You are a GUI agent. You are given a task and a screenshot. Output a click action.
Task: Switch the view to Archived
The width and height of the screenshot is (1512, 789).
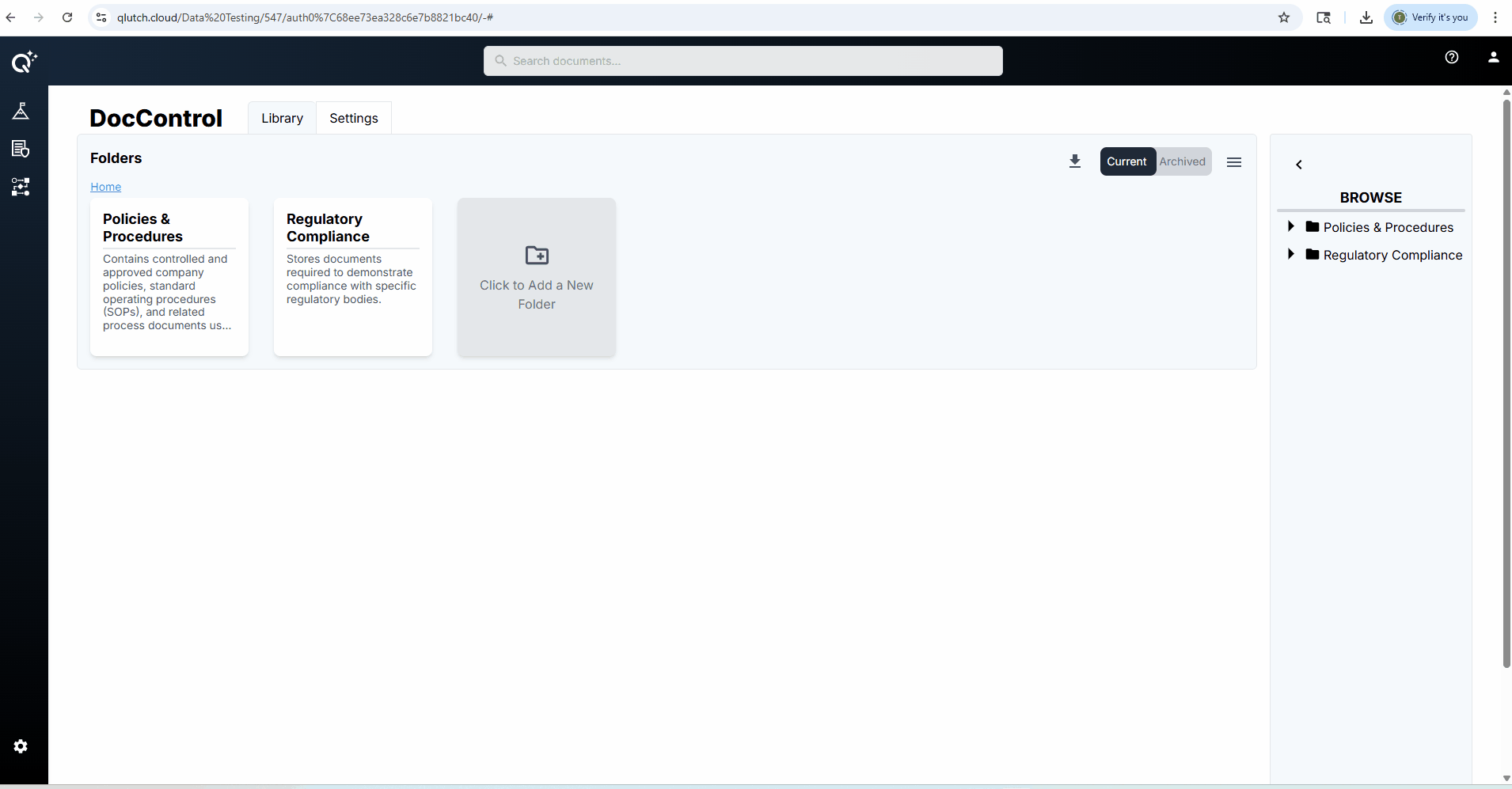(x=1182, y=161)
